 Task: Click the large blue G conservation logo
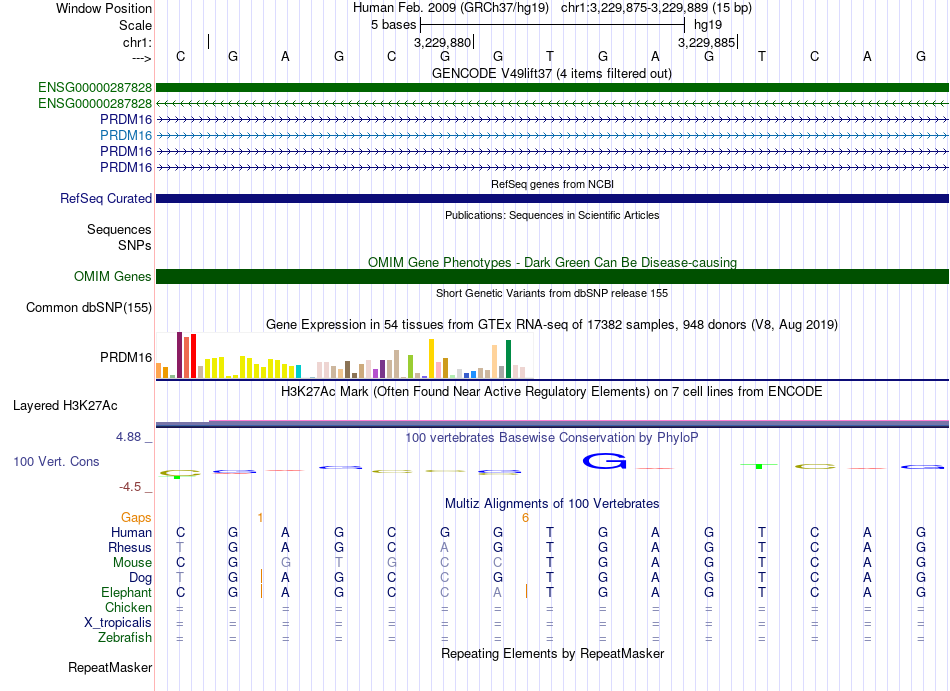click(x=604, y=461)
